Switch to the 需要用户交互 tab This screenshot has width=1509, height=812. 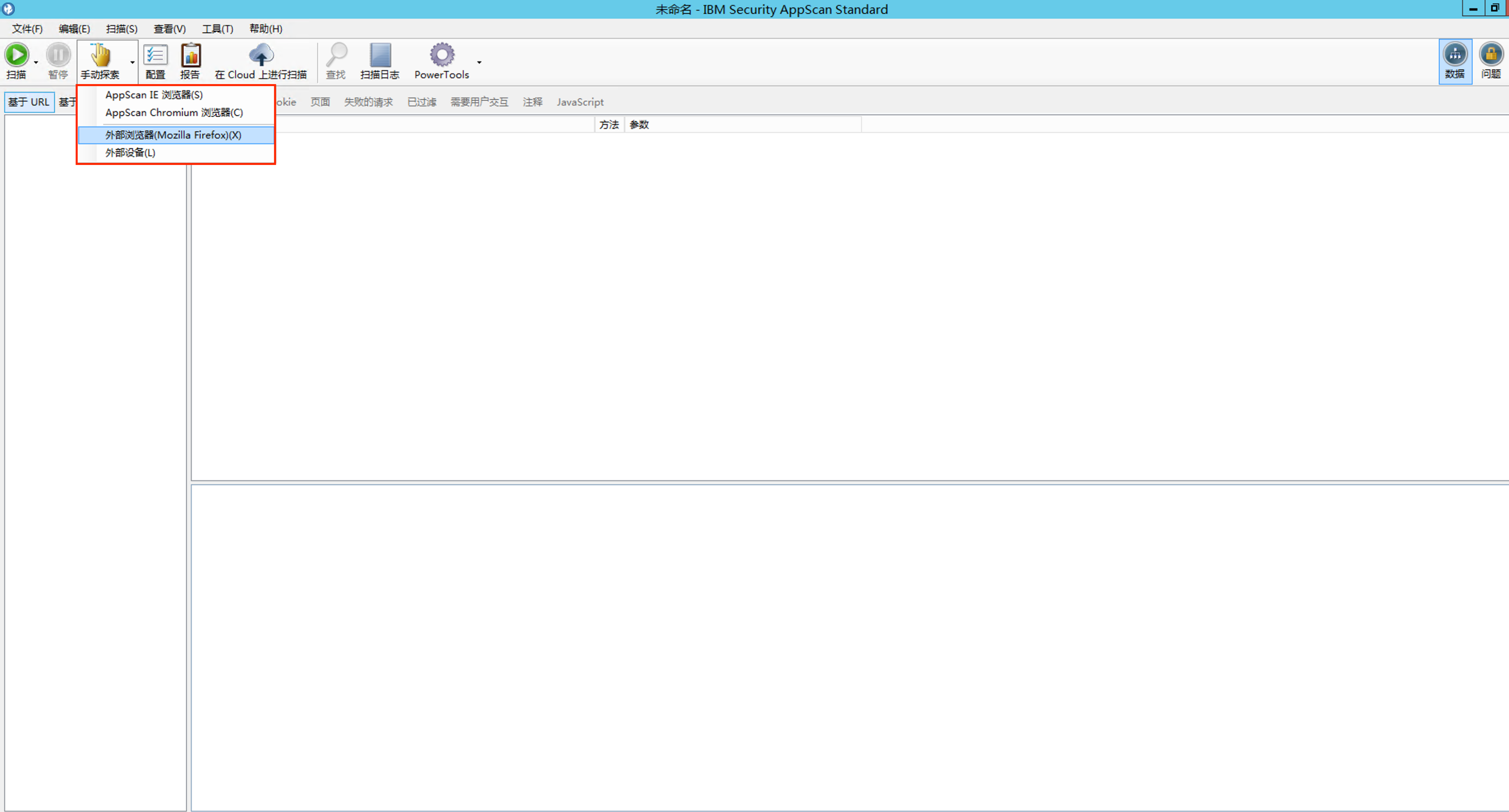pyautogui.click(x=479, y=102)
